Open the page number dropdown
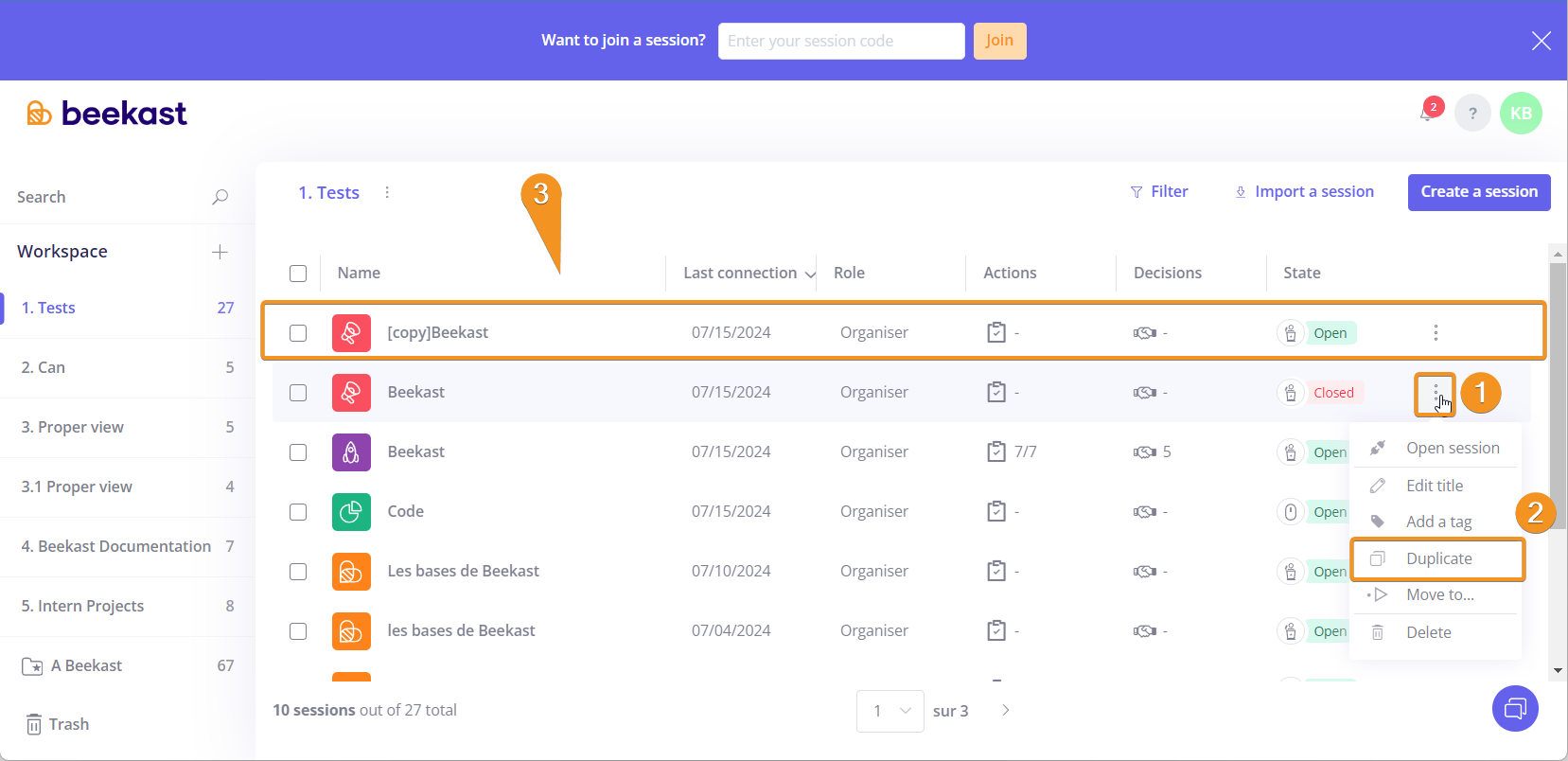1568x761 pixels. pos(890,711)
